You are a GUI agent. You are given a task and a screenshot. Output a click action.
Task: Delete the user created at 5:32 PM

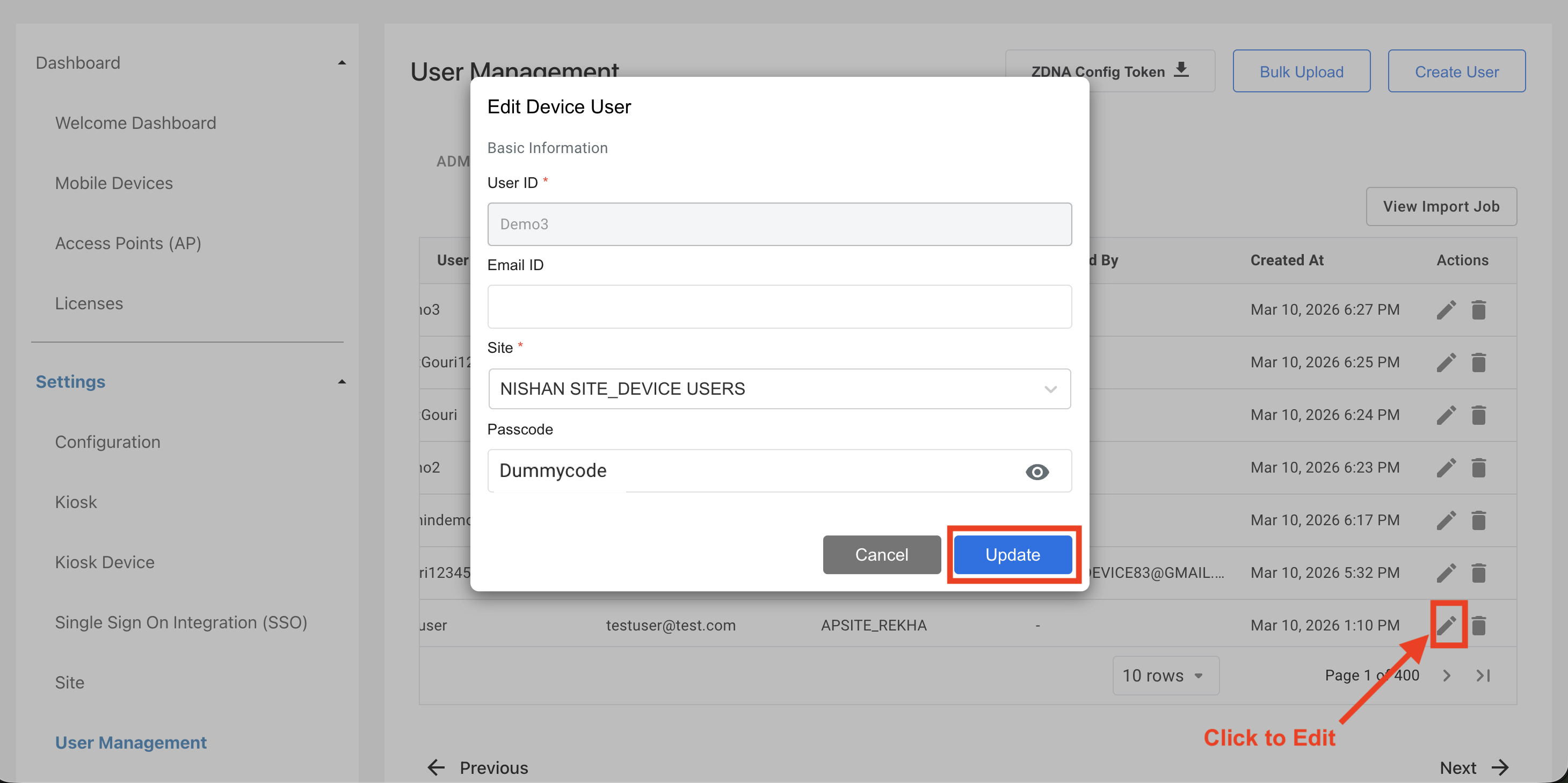tap(1478, 573)
